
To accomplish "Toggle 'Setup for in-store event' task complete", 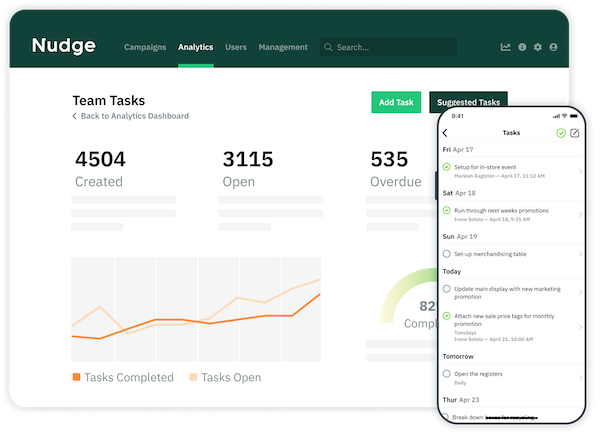I will coord(446,167).
